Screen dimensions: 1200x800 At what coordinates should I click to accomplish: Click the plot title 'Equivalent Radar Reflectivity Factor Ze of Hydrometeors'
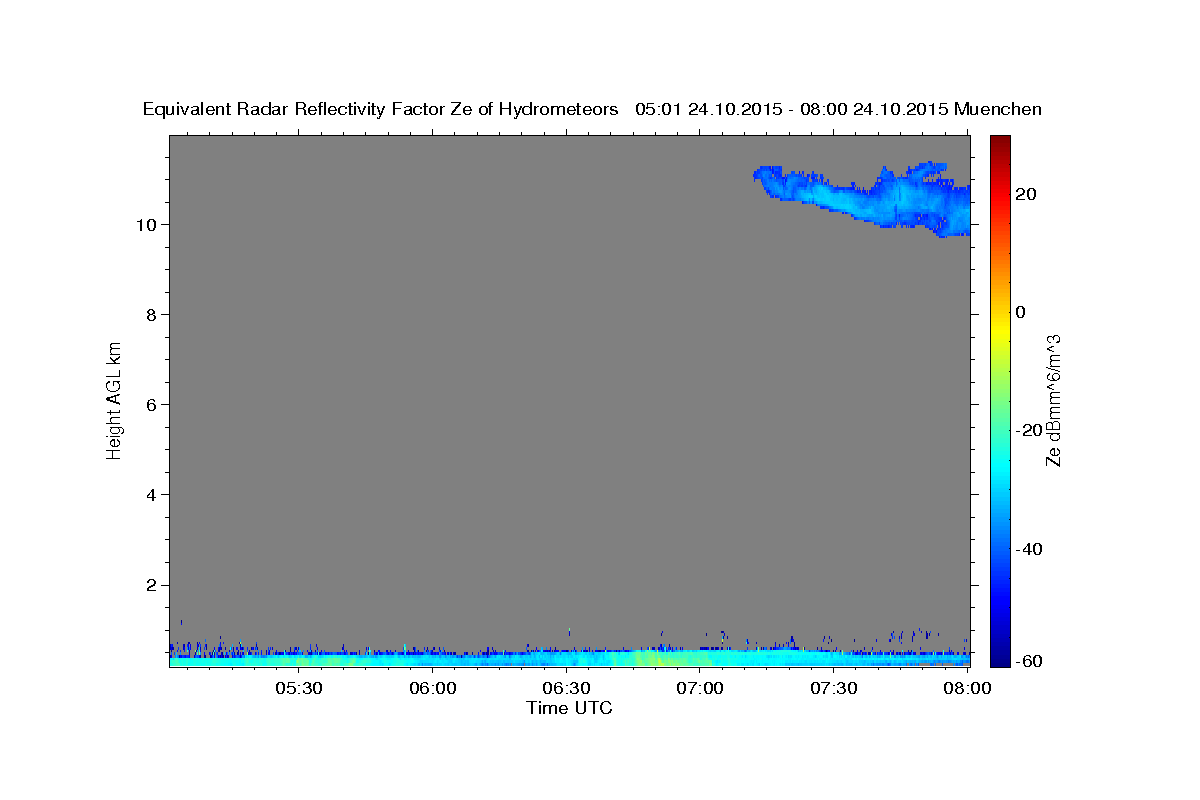coord(381,110)
